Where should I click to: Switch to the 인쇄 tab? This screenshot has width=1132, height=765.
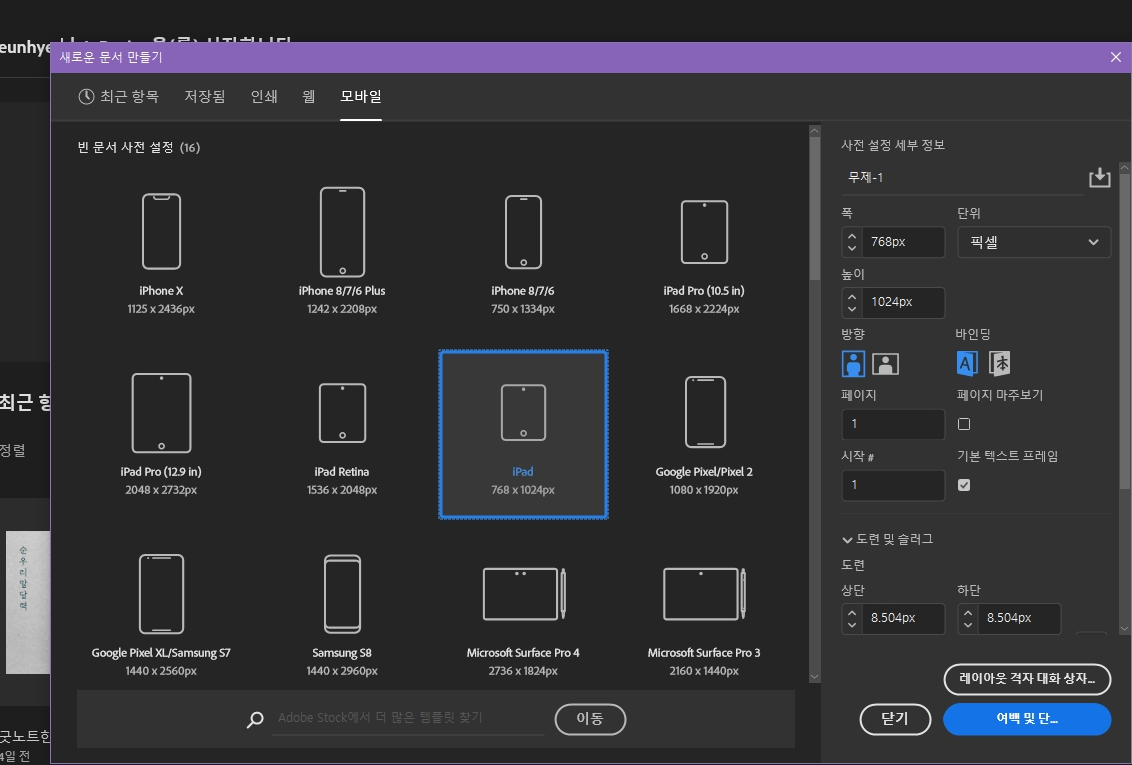(x=264, y=97)
